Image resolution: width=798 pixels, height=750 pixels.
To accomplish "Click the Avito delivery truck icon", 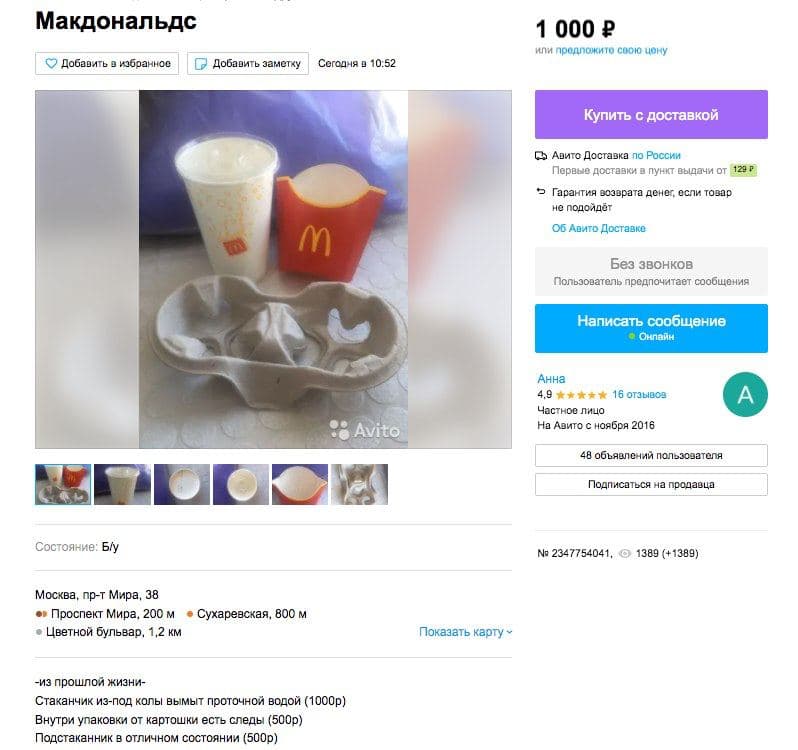I will pyautogui.click(x=540, y=156).
